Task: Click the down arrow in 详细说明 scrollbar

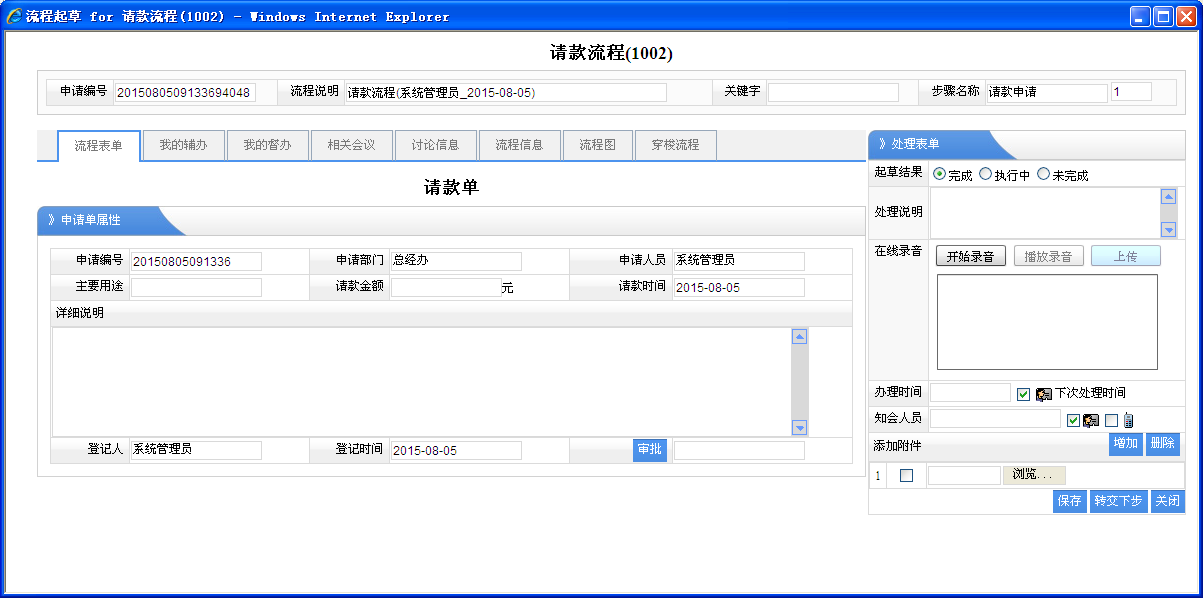Action: tap(799, 427)
